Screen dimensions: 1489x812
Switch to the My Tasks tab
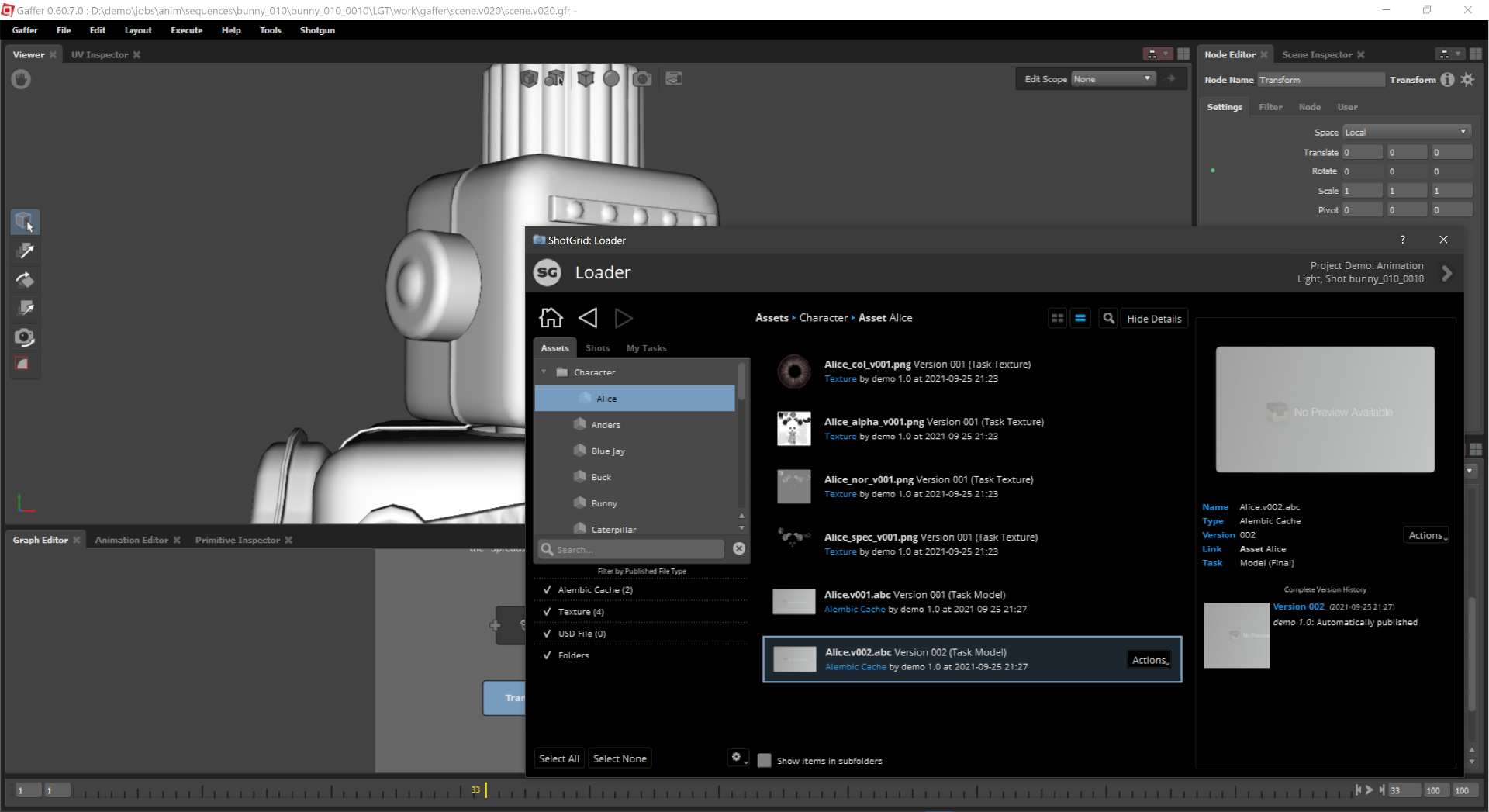click(646, 348)
